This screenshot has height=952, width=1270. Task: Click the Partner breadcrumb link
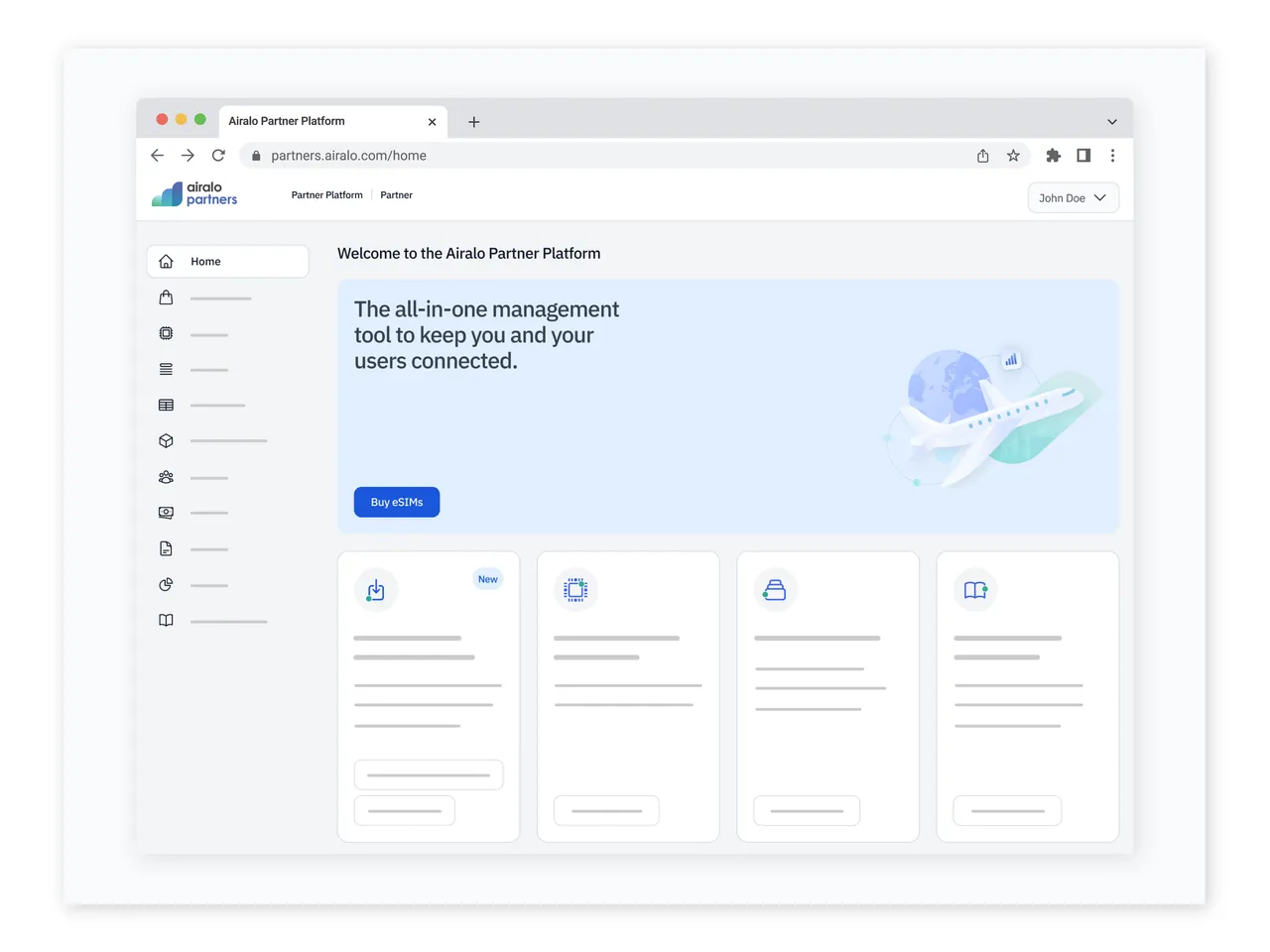pyautogui.click(x=396, y=195)
